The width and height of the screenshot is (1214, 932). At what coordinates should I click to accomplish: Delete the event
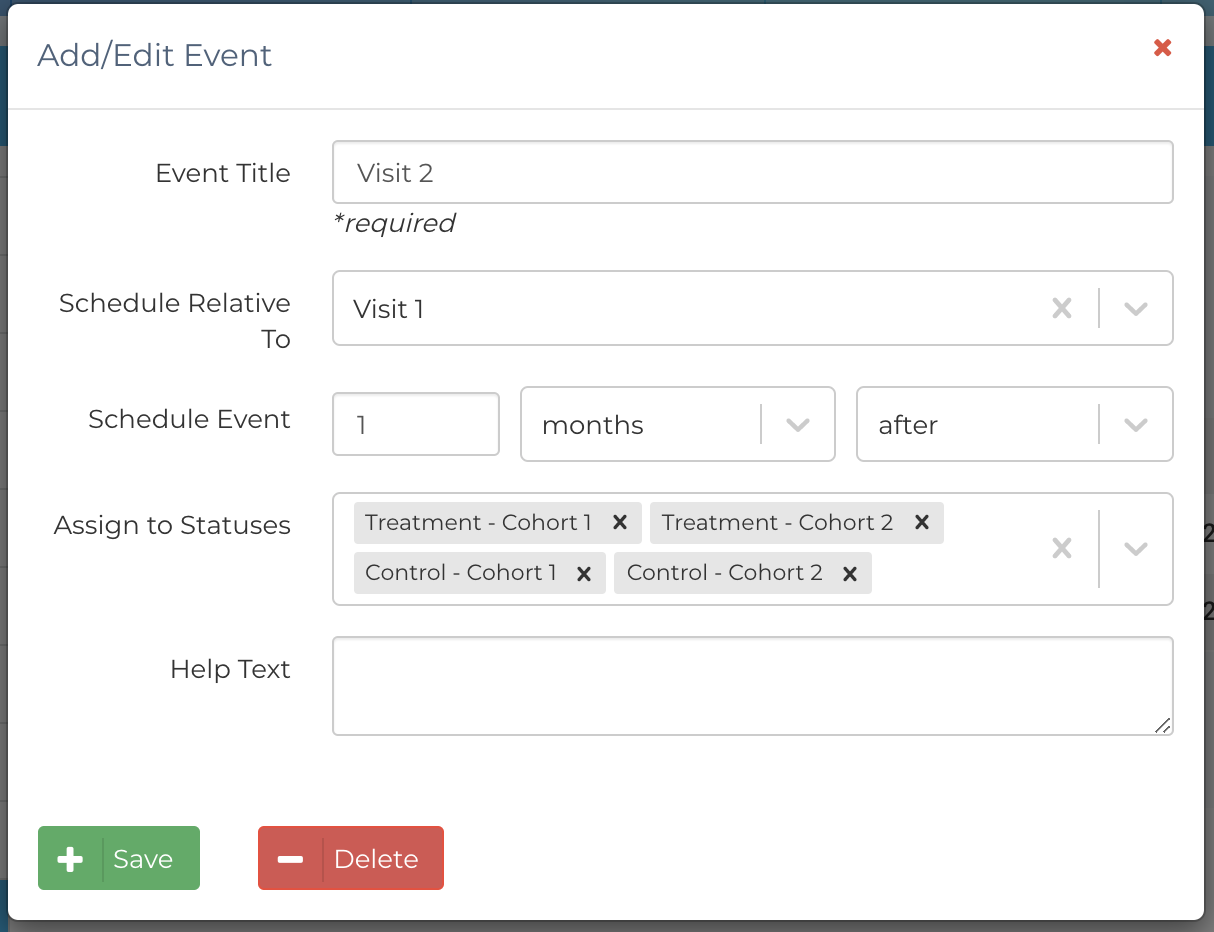[x=376, y=859]
